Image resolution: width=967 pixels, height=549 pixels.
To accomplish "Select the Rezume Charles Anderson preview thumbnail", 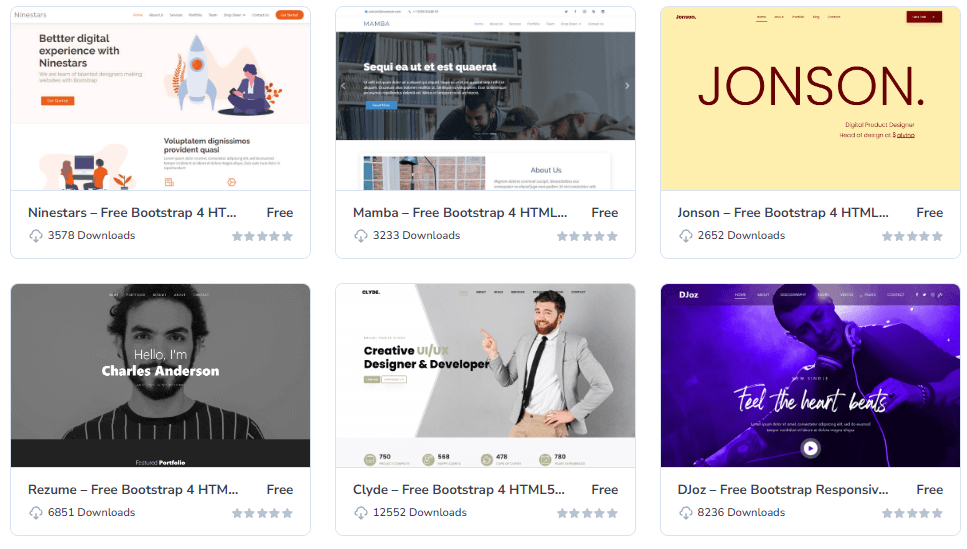I will point(160,375).
